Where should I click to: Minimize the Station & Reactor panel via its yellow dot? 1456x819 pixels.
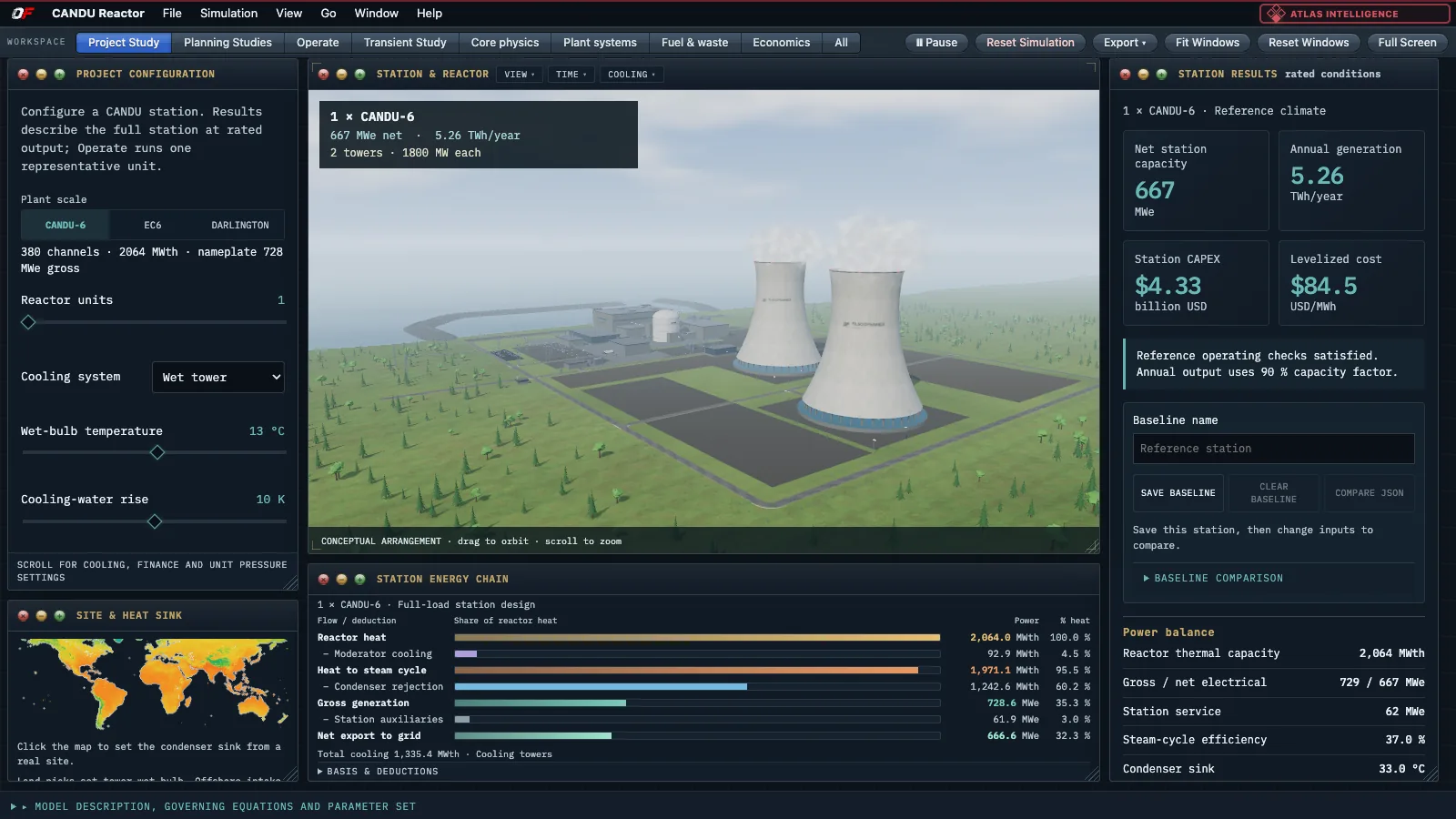click(x=341, y=75)
